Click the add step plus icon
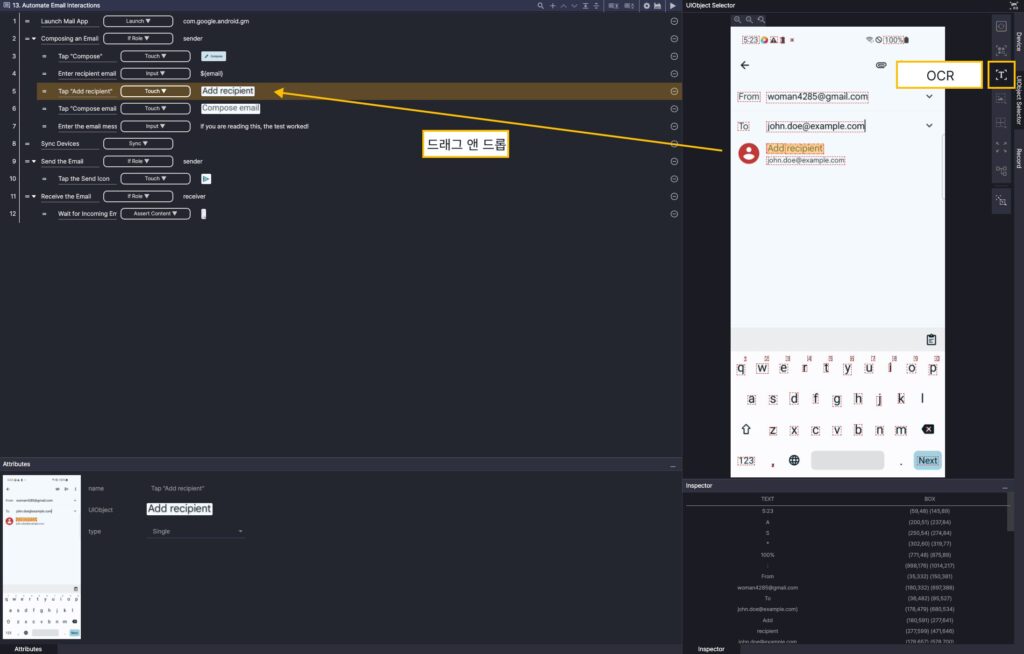 click(552, 6)
